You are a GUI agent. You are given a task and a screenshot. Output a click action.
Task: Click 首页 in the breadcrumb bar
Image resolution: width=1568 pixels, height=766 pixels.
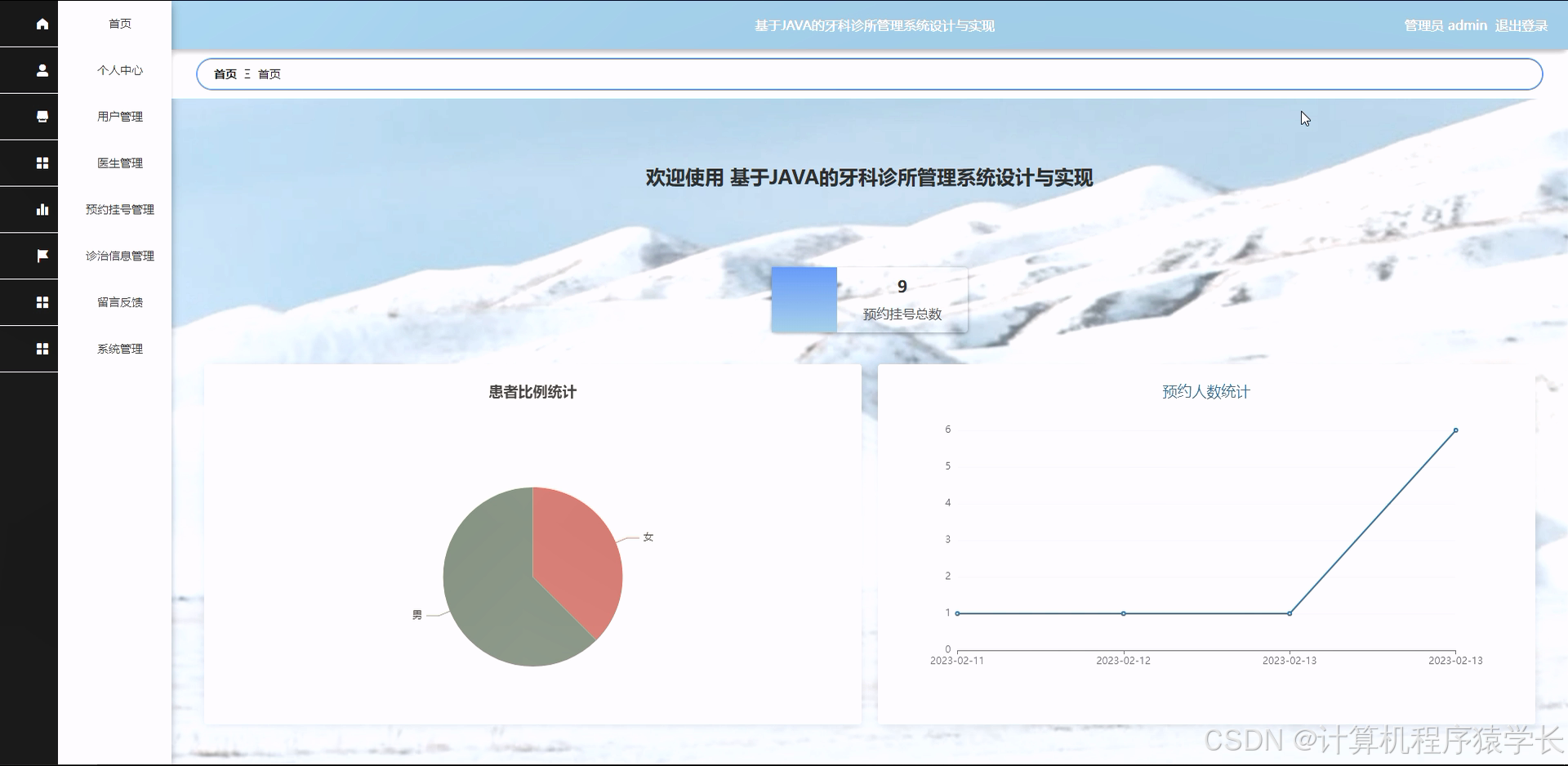pyautogui.click(x=225, y=74)
